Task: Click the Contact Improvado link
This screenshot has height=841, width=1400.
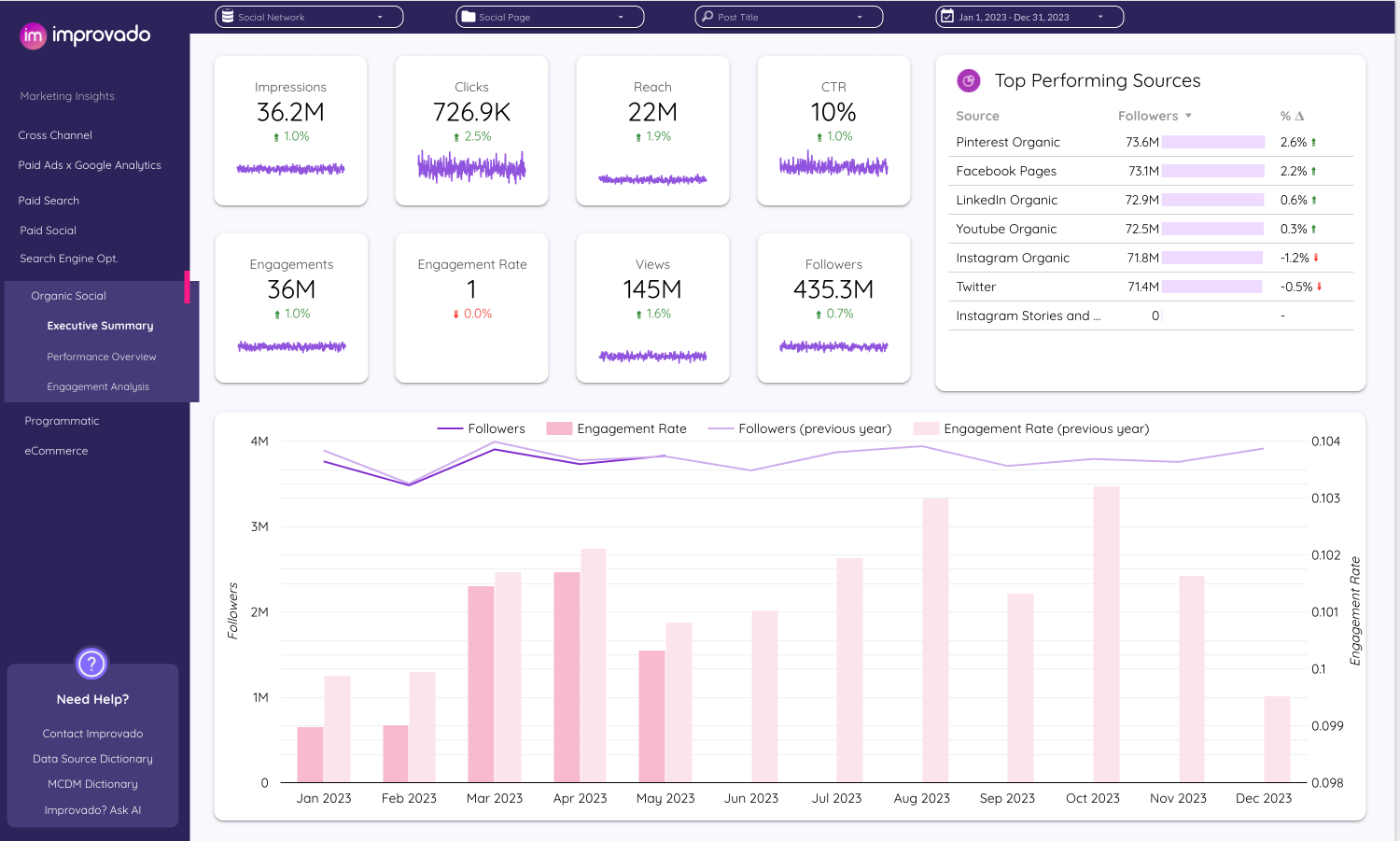Action: click(92, 734)
